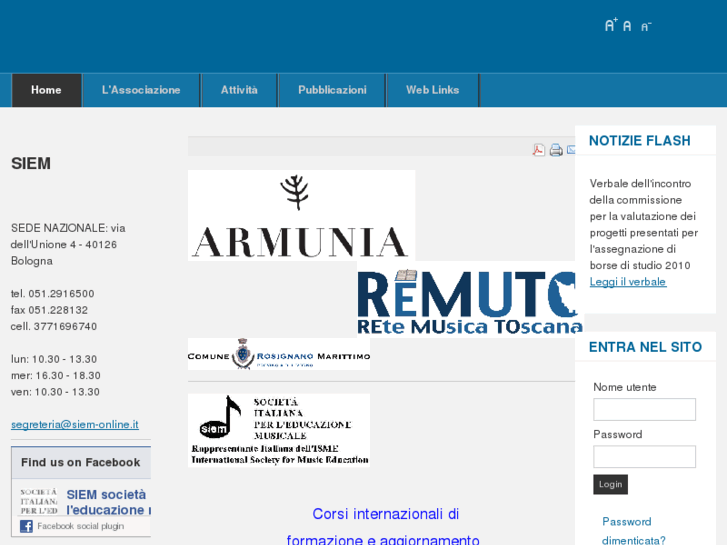
Task: Increase font size with A+ icon
Action: coord(611,25)
